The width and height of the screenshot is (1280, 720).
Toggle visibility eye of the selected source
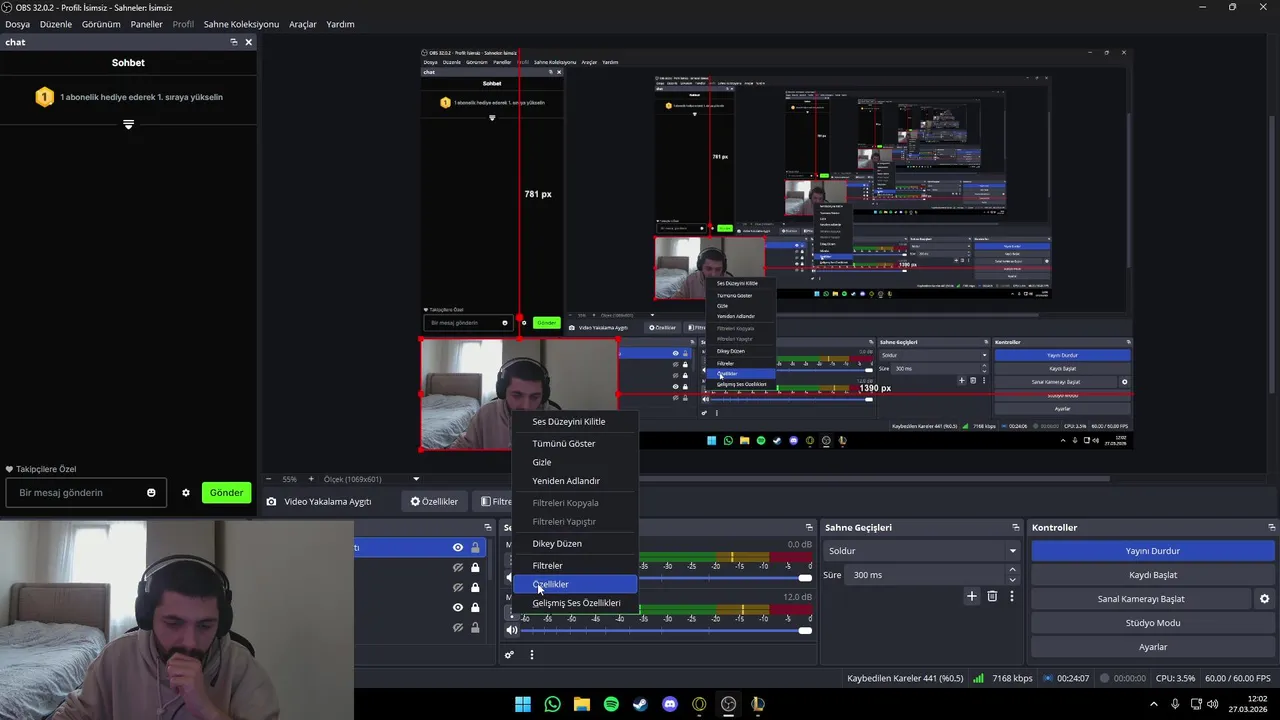[458, 547]
